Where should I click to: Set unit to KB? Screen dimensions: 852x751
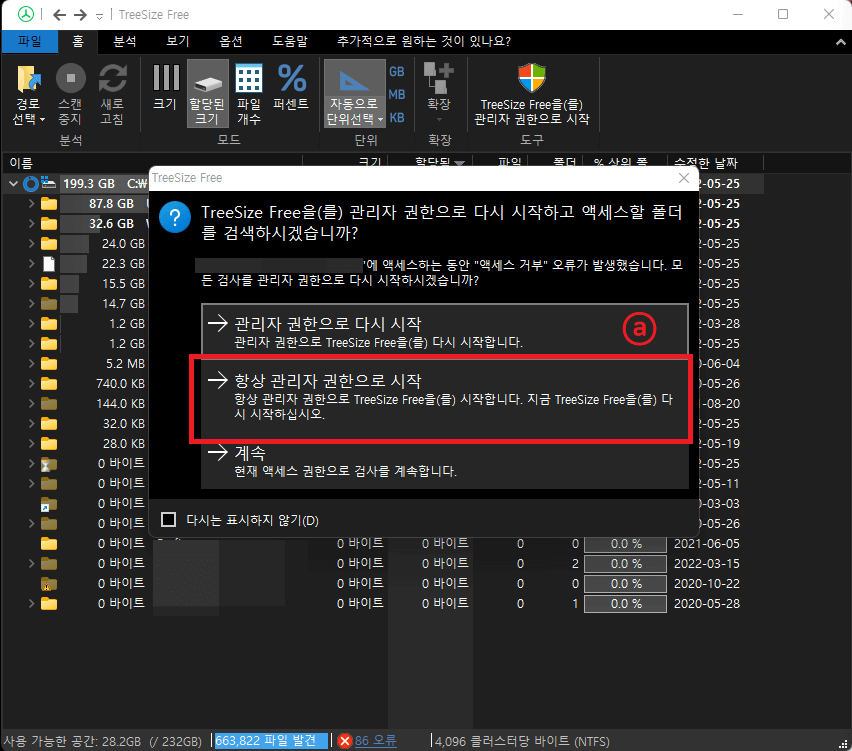(397, 117)
